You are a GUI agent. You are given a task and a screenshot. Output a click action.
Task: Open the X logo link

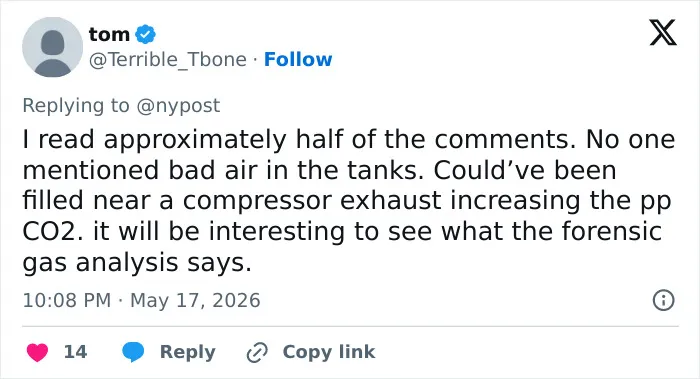[663, 33]
